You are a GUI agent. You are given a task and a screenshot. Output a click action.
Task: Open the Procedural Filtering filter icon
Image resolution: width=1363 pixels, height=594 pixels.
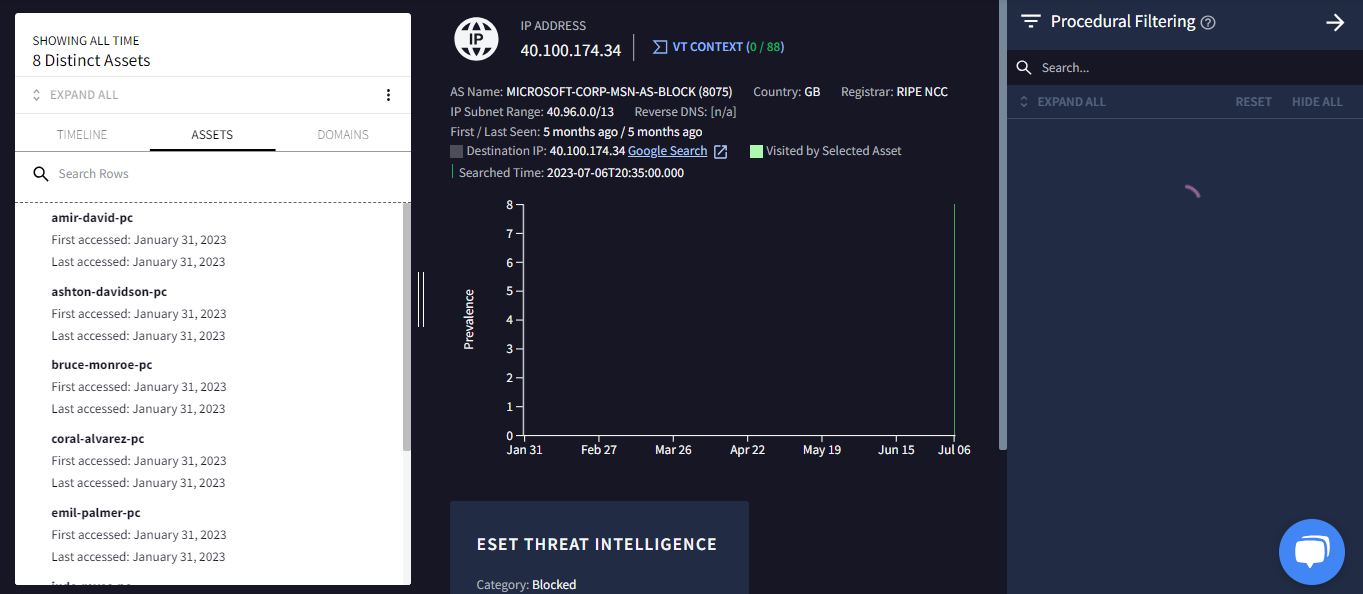coord(1030,21)
